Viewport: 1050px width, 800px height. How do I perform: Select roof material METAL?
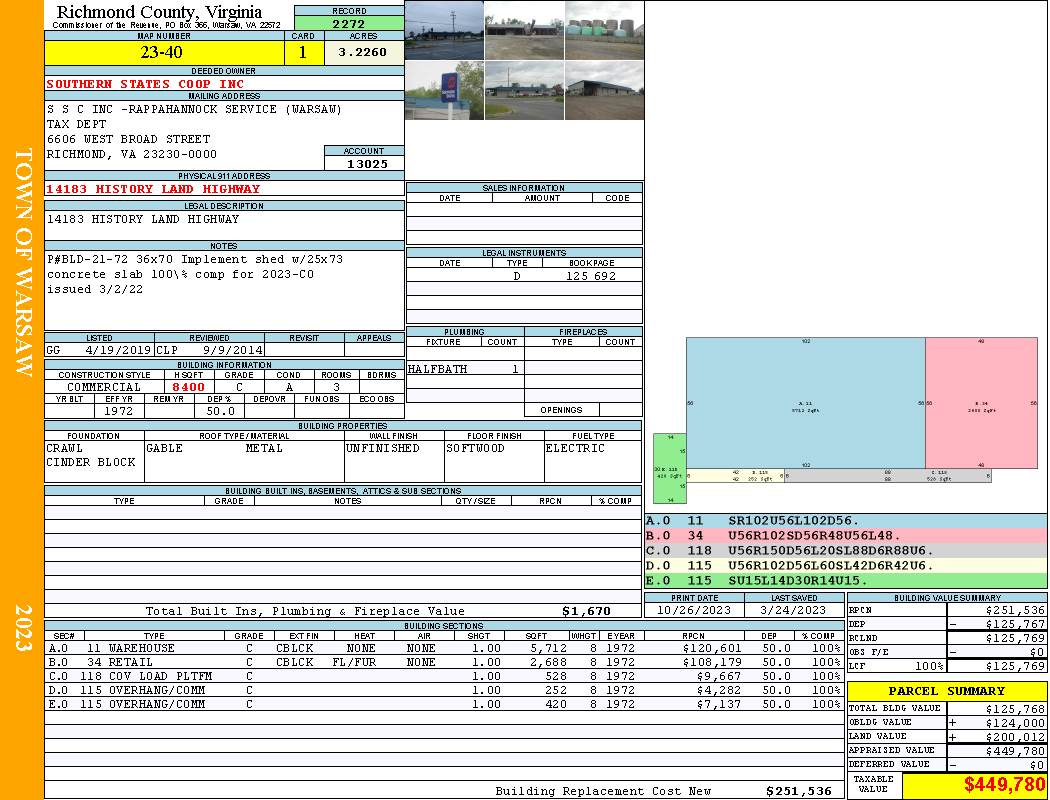click(x=264, y=448)
